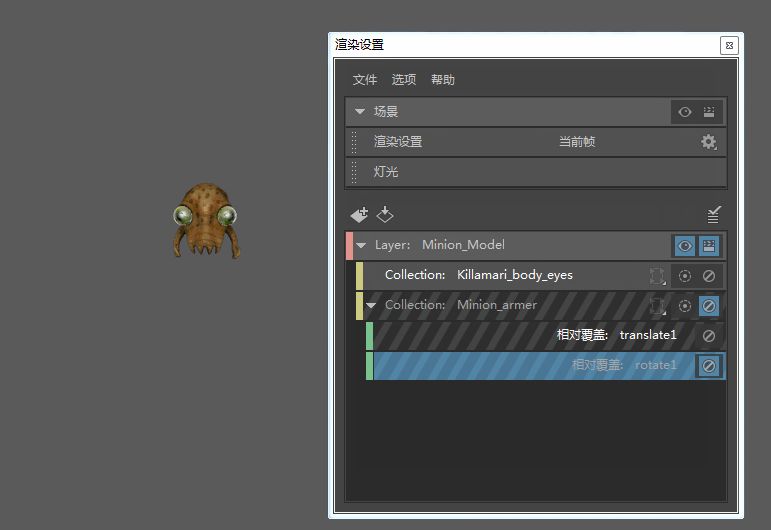Click translate1 green color bar
This screenshot has height=530, width=771.
(369, 335)
